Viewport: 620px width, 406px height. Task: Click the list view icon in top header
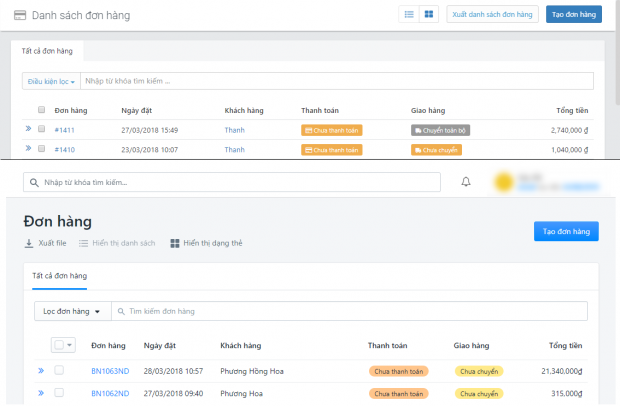pos(409,15)
